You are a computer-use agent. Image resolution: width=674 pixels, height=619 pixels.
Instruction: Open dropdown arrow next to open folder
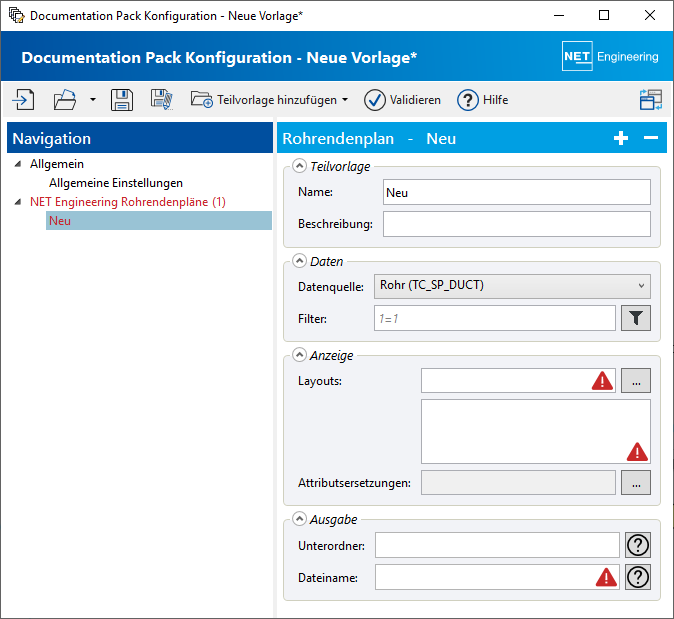[92, 100]
